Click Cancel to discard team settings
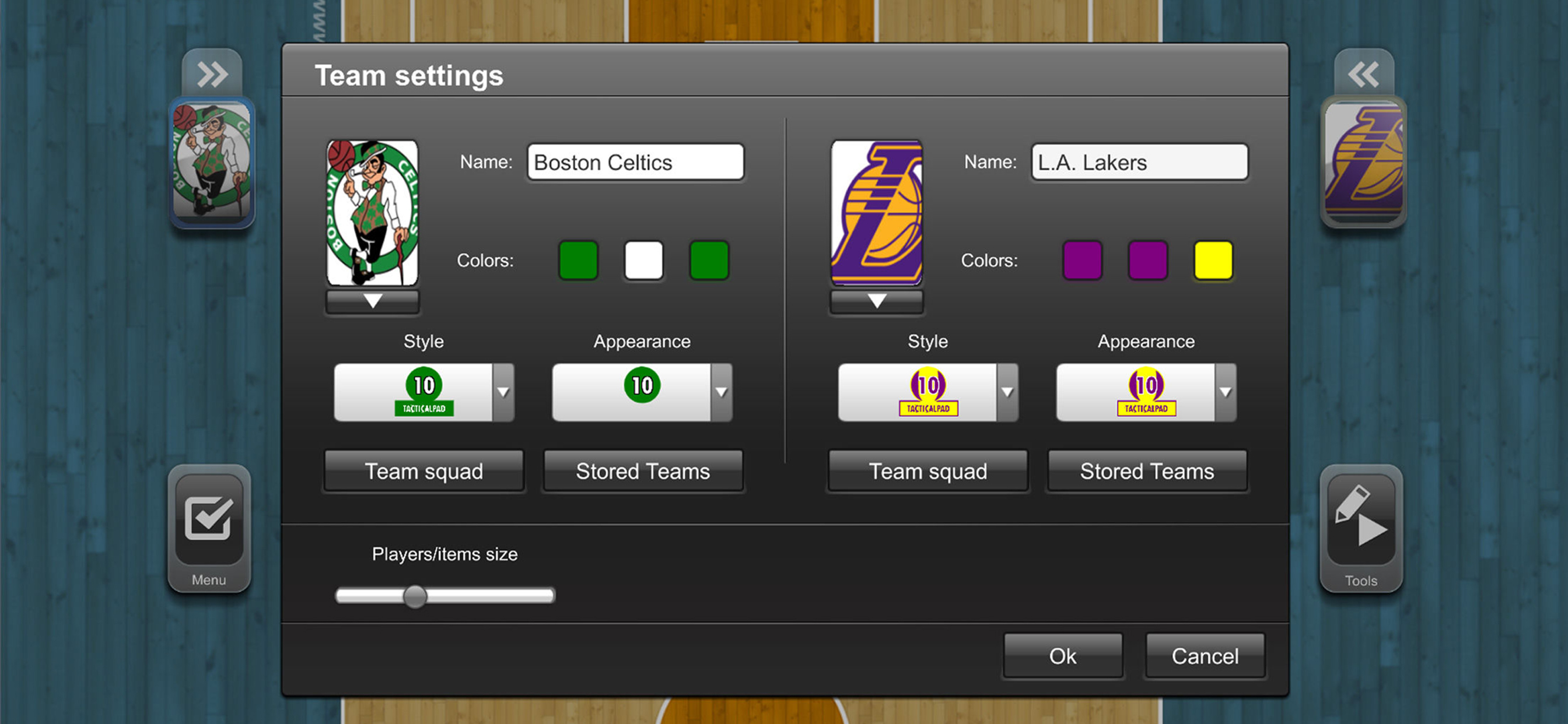This screenshot has width=1568, height=724. 1205,656
